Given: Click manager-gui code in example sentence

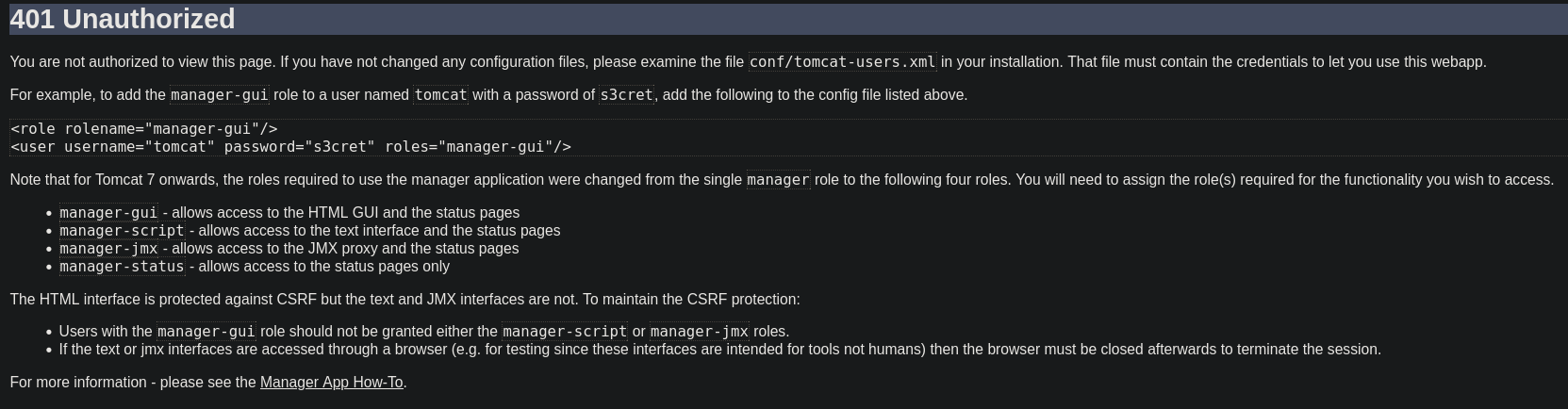Looking at the screenshot, I should click(x=220, y=95).
